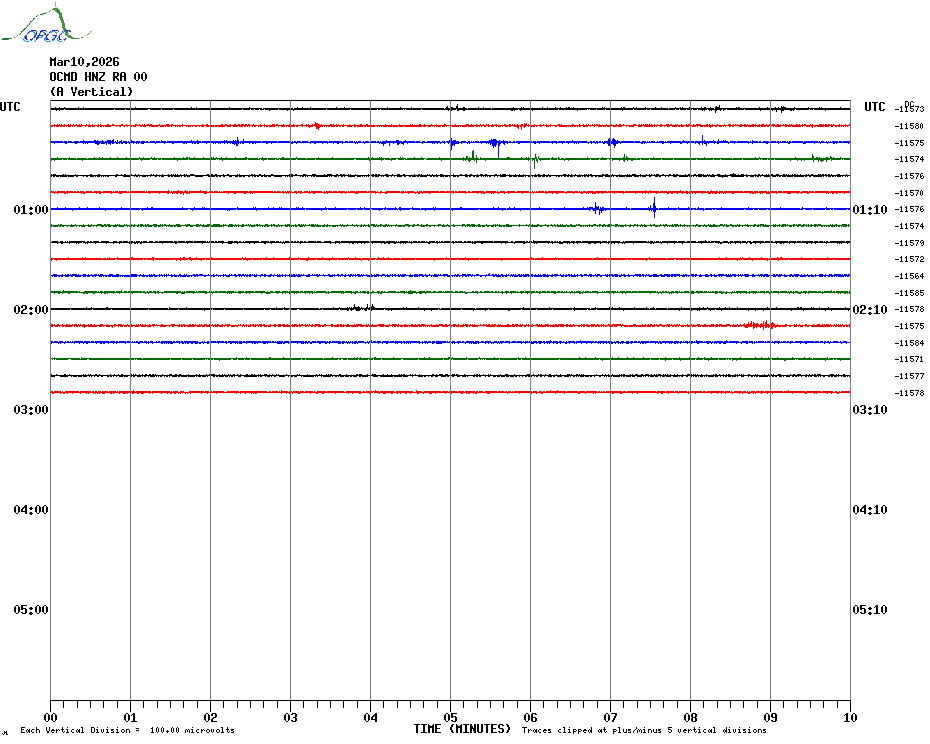The image size is (930, 744).
Task: Select the date text Mar10,2026
Action: [x=84, y=62]
